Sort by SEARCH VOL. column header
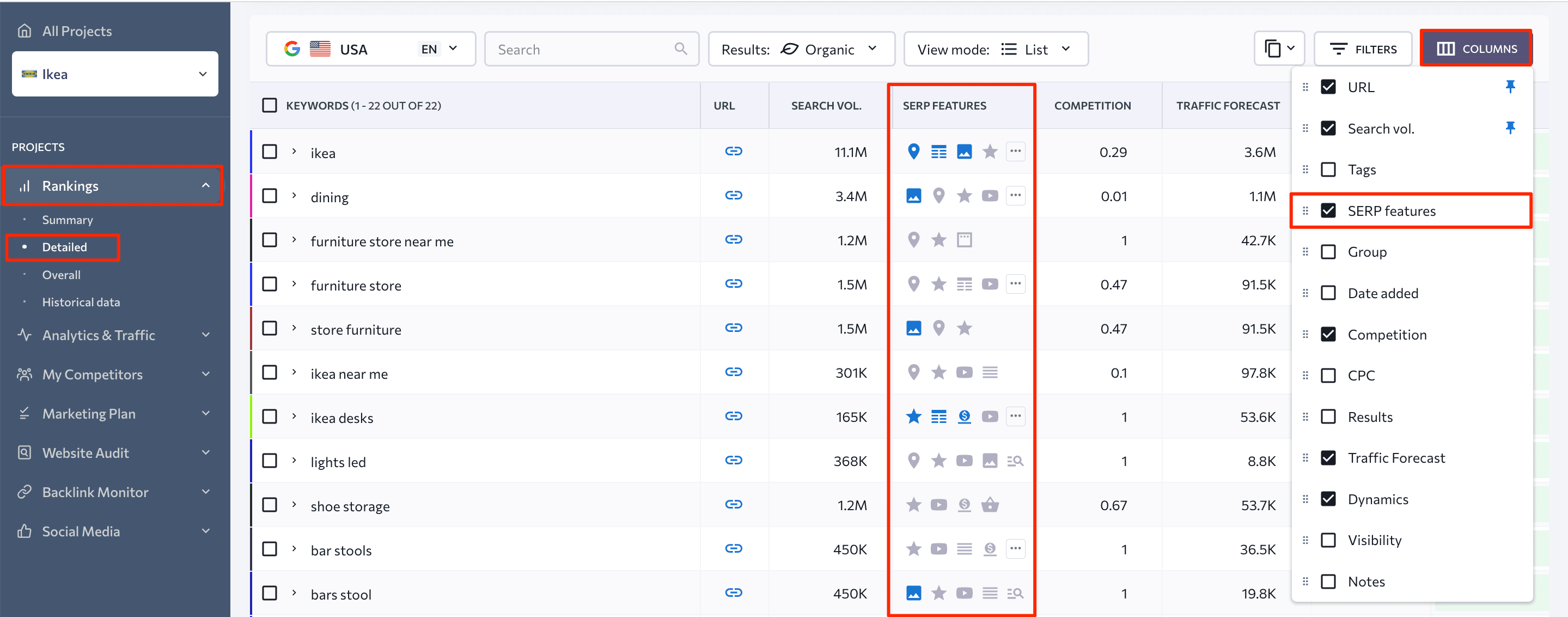 826,105
